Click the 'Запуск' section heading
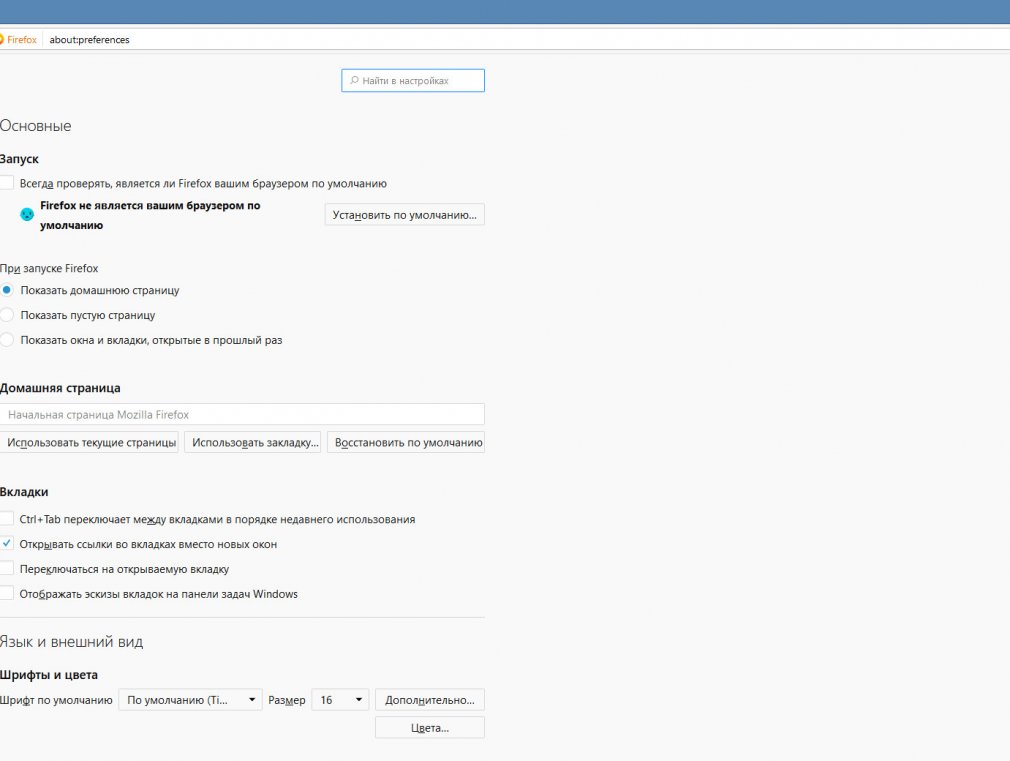This screenshot has height=761, width=1010. (19, 159)
